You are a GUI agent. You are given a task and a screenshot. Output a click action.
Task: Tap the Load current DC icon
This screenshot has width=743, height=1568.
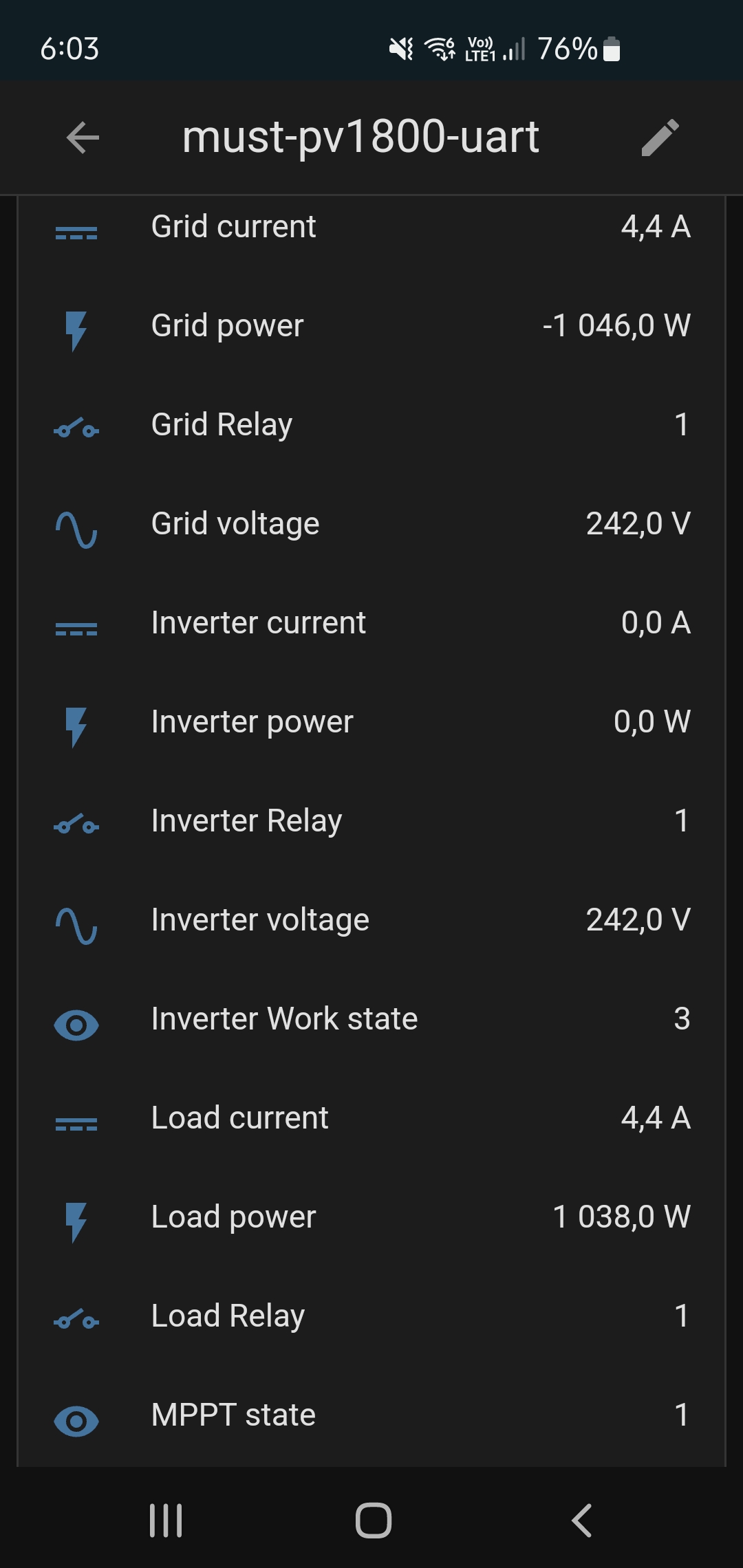[x=76, y=1124]
